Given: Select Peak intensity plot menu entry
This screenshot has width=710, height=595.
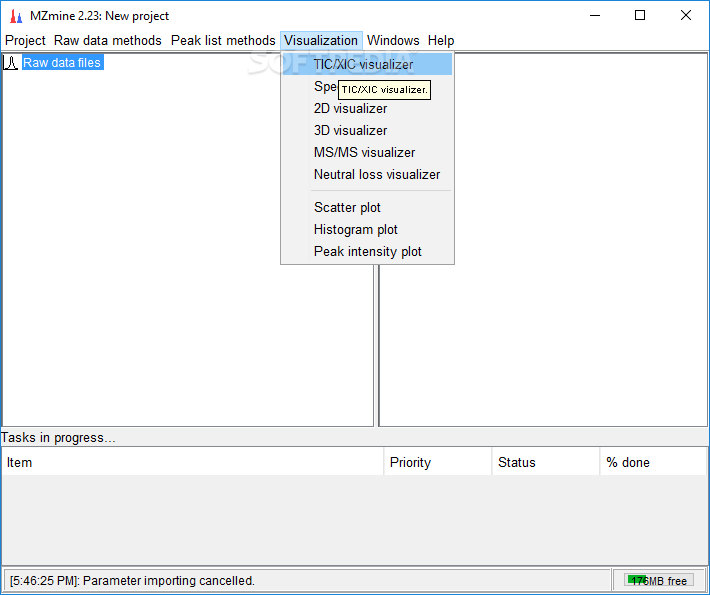Looking at the screenshot, I should (367, 251).
